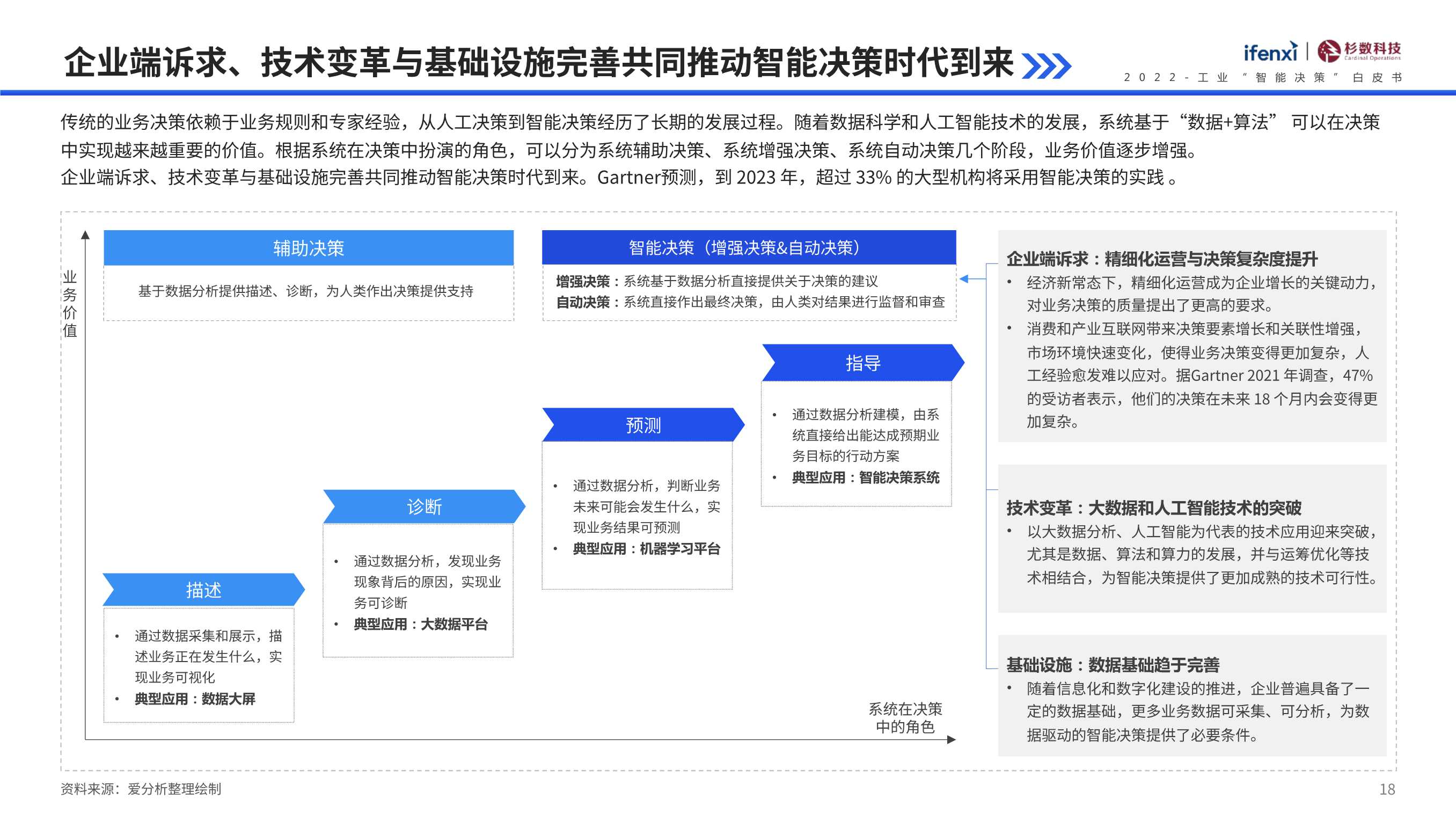Click bullet 以大数据分析、人工智能为代表
The width and height of the screenshot is (1456, 830).
[x=1202, y=555]
